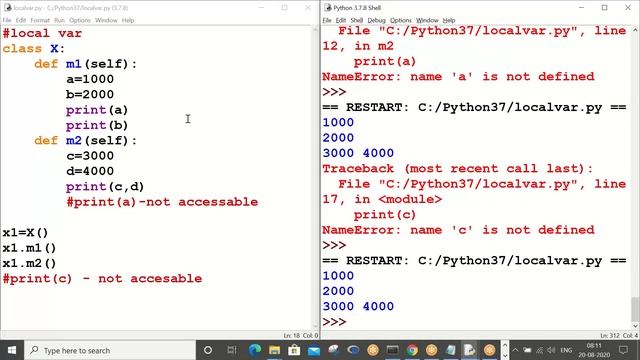
Task: Click 'NameError: name 'c' is not defined' line
Action: 458,230
